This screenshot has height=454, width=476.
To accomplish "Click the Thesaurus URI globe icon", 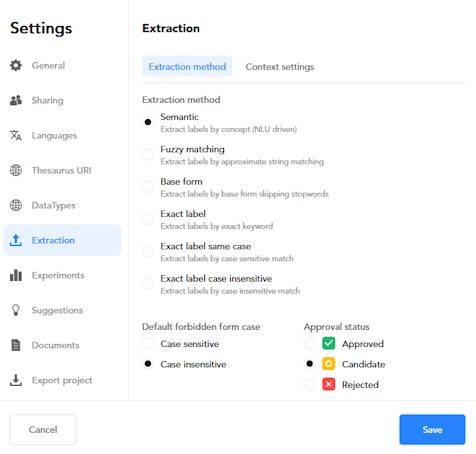I will click(16, 170).
